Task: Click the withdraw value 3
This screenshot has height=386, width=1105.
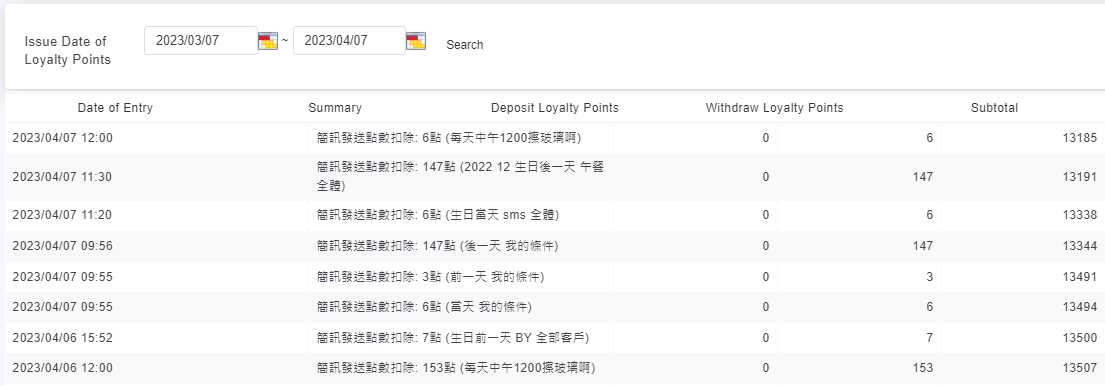Action: pos(930,277)
